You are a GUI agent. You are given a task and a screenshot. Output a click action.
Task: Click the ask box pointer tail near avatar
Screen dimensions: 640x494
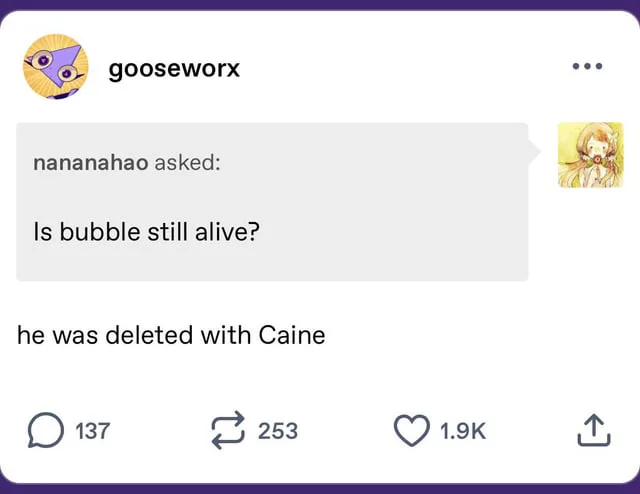(535, 153)
